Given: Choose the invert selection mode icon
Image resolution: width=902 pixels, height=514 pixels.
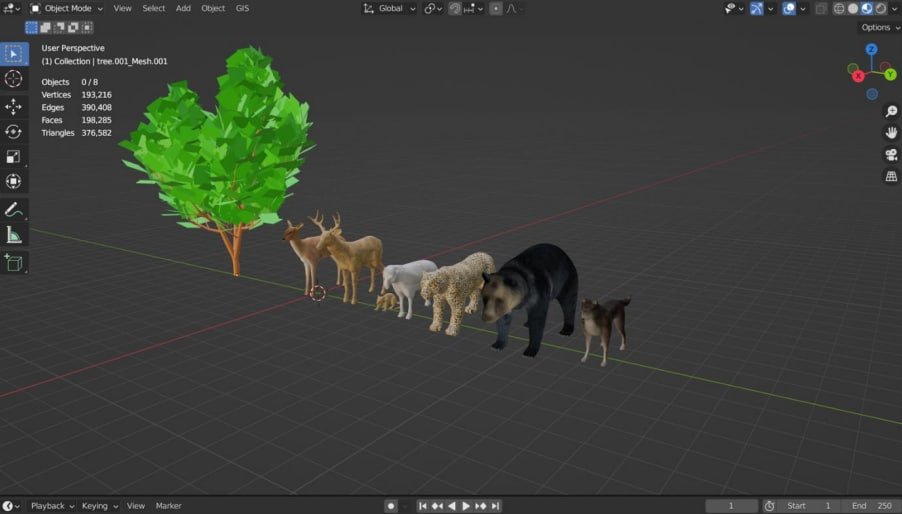Looking at the screenshot, I should [x=73, y=27].
